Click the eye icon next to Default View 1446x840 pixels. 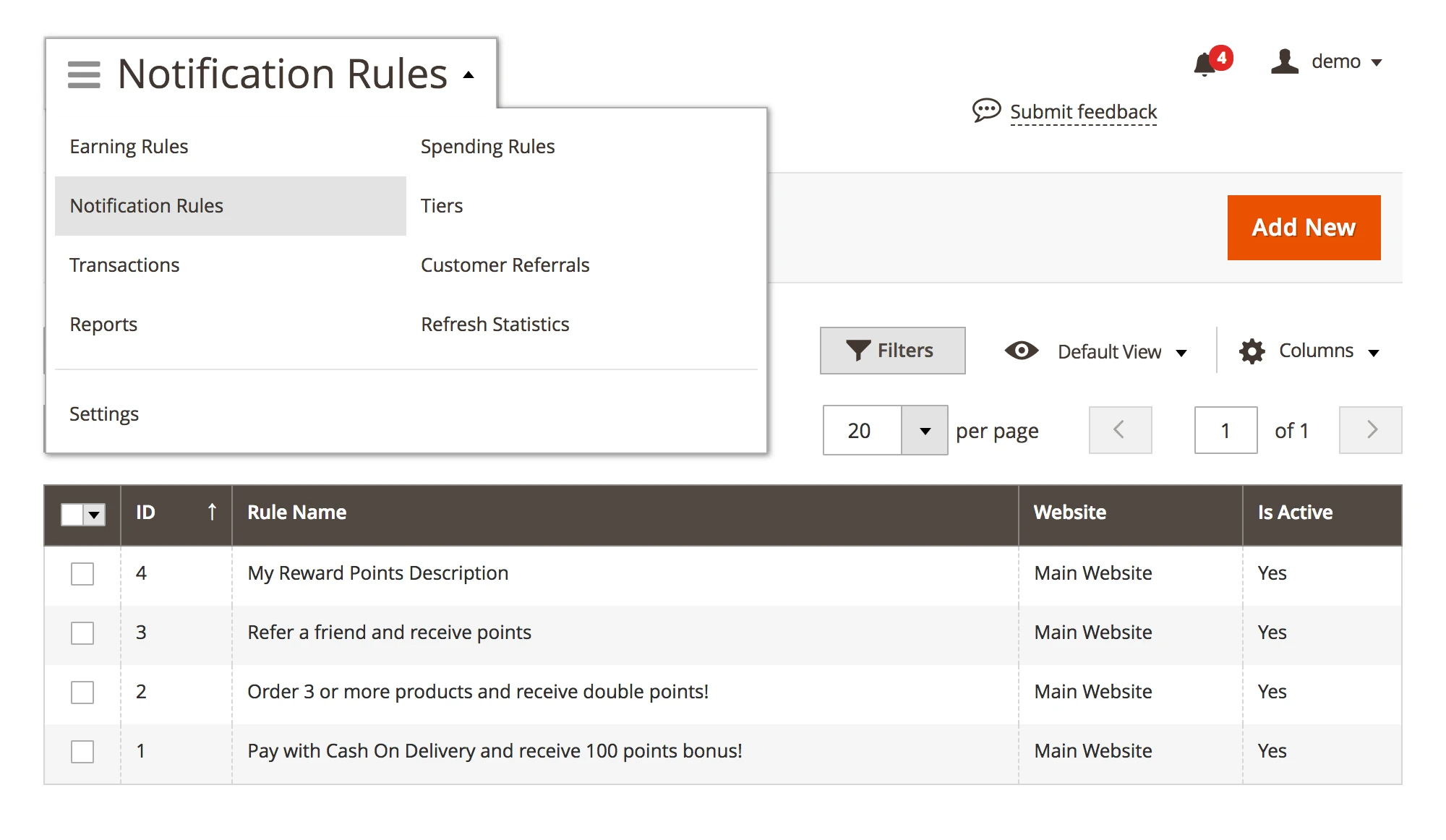click(x=1021, y=351)
